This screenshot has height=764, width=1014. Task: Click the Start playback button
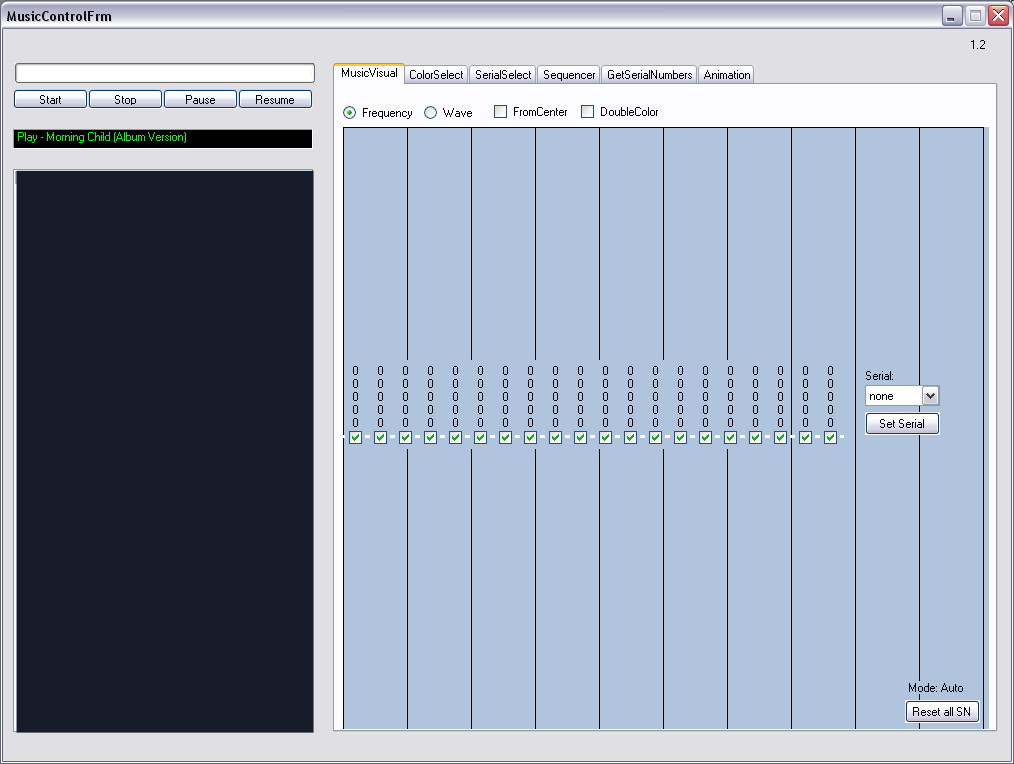pos(50,100)
